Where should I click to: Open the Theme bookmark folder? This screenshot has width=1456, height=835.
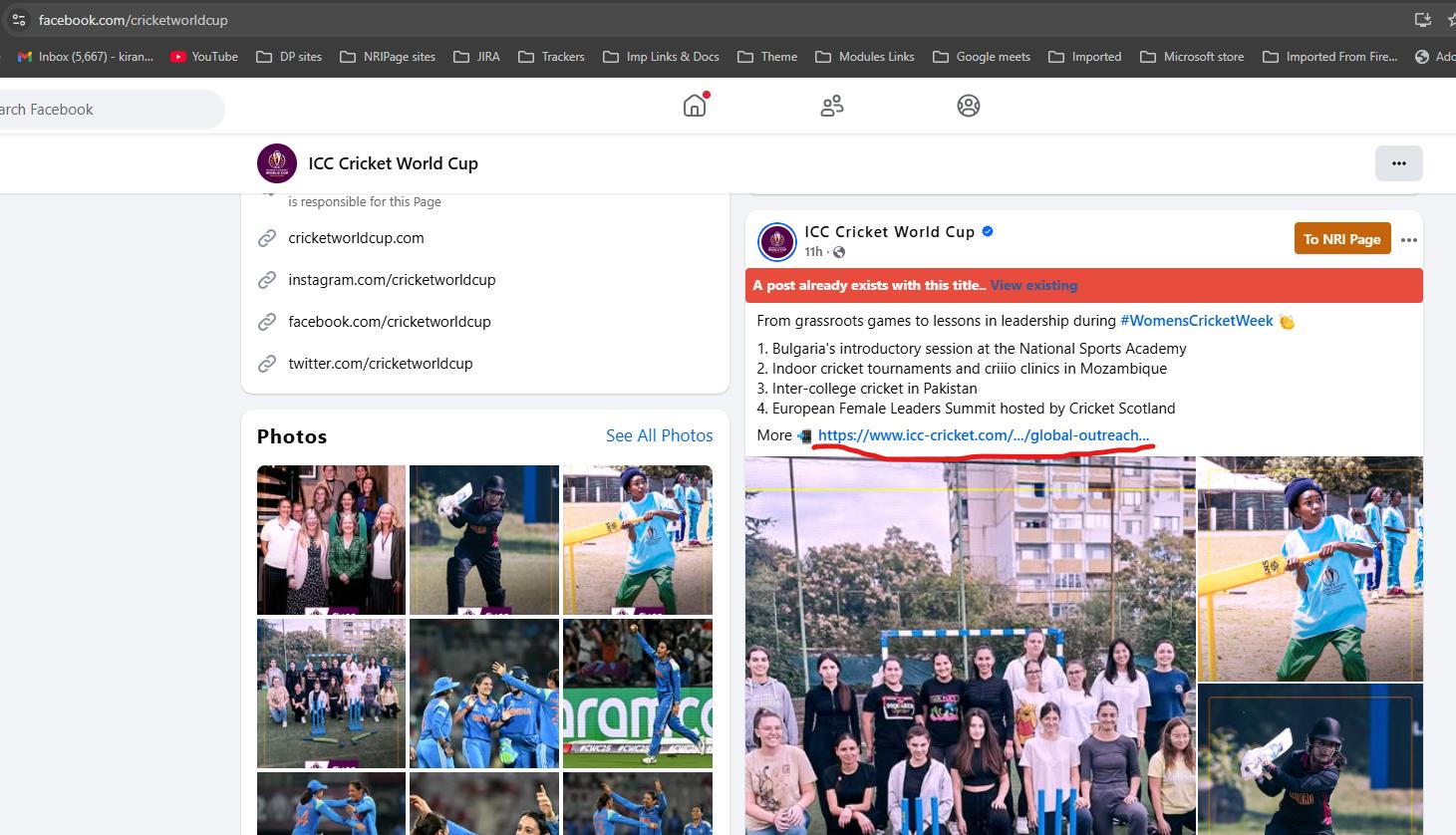tap(767, 57)
